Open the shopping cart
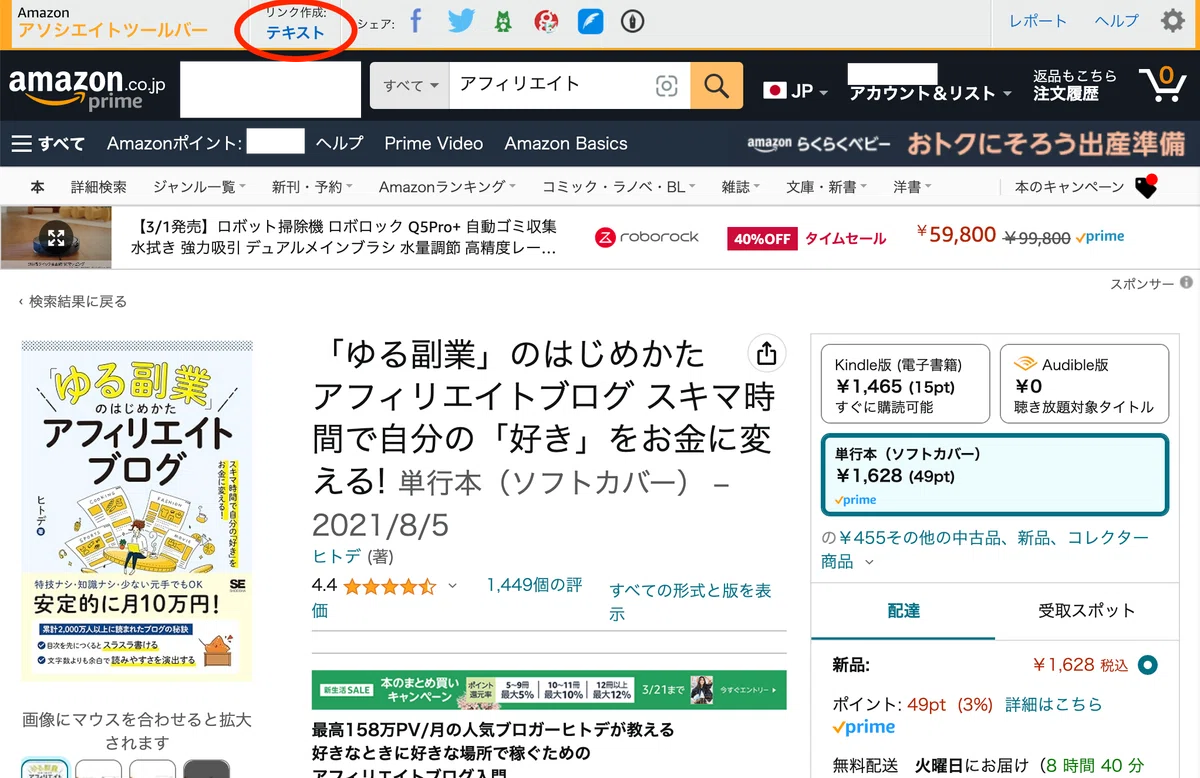 1162,85
